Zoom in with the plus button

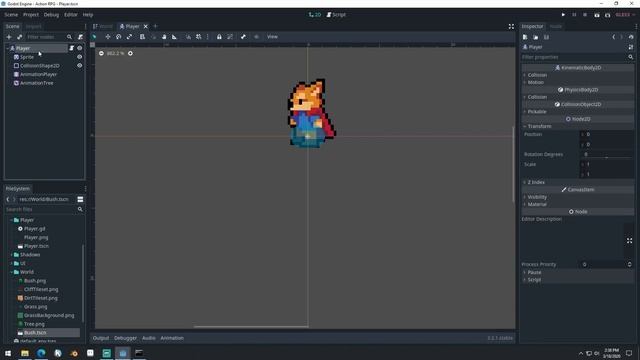coord(130,53)
